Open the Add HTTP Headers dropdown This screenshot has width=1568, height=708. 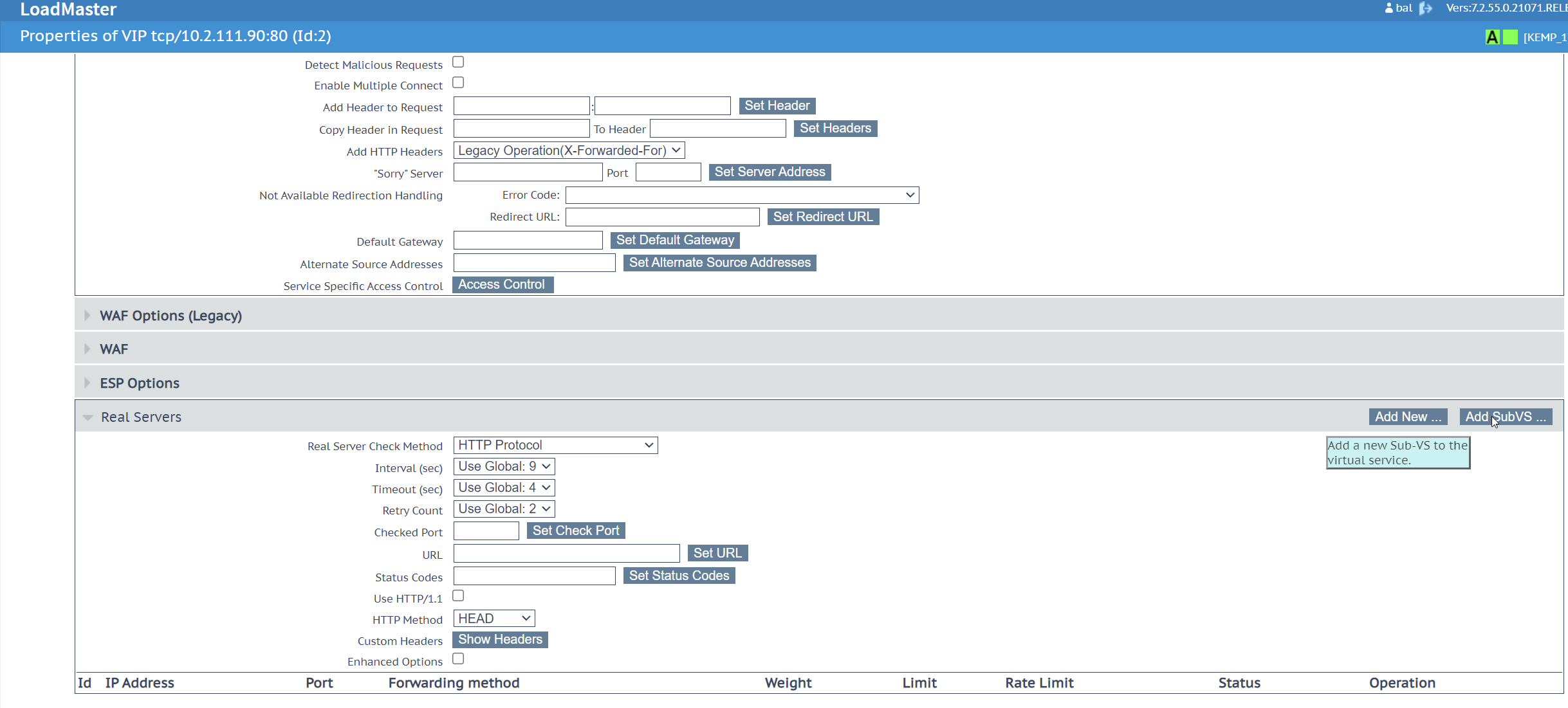click(x=569, y=150)
